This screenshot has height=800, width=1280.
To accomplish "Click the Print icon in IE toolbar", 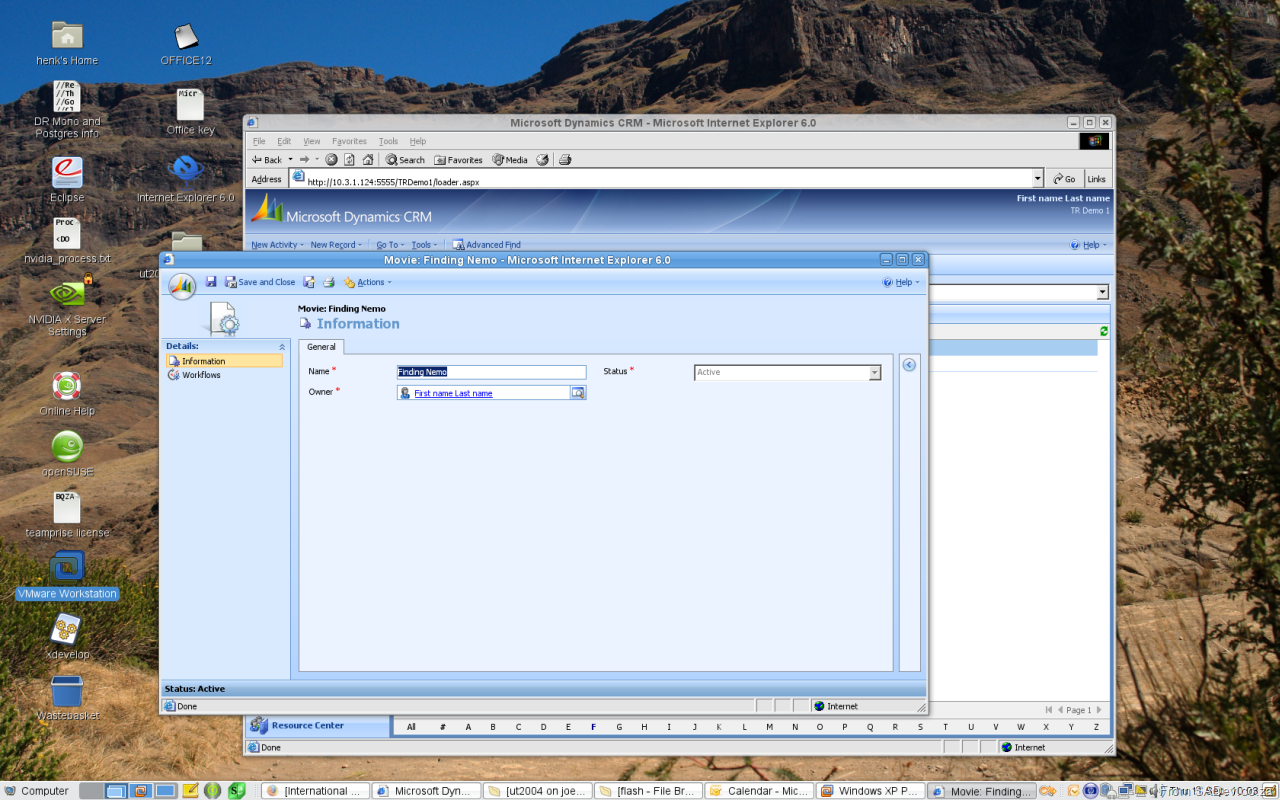I will coord(565,160).
